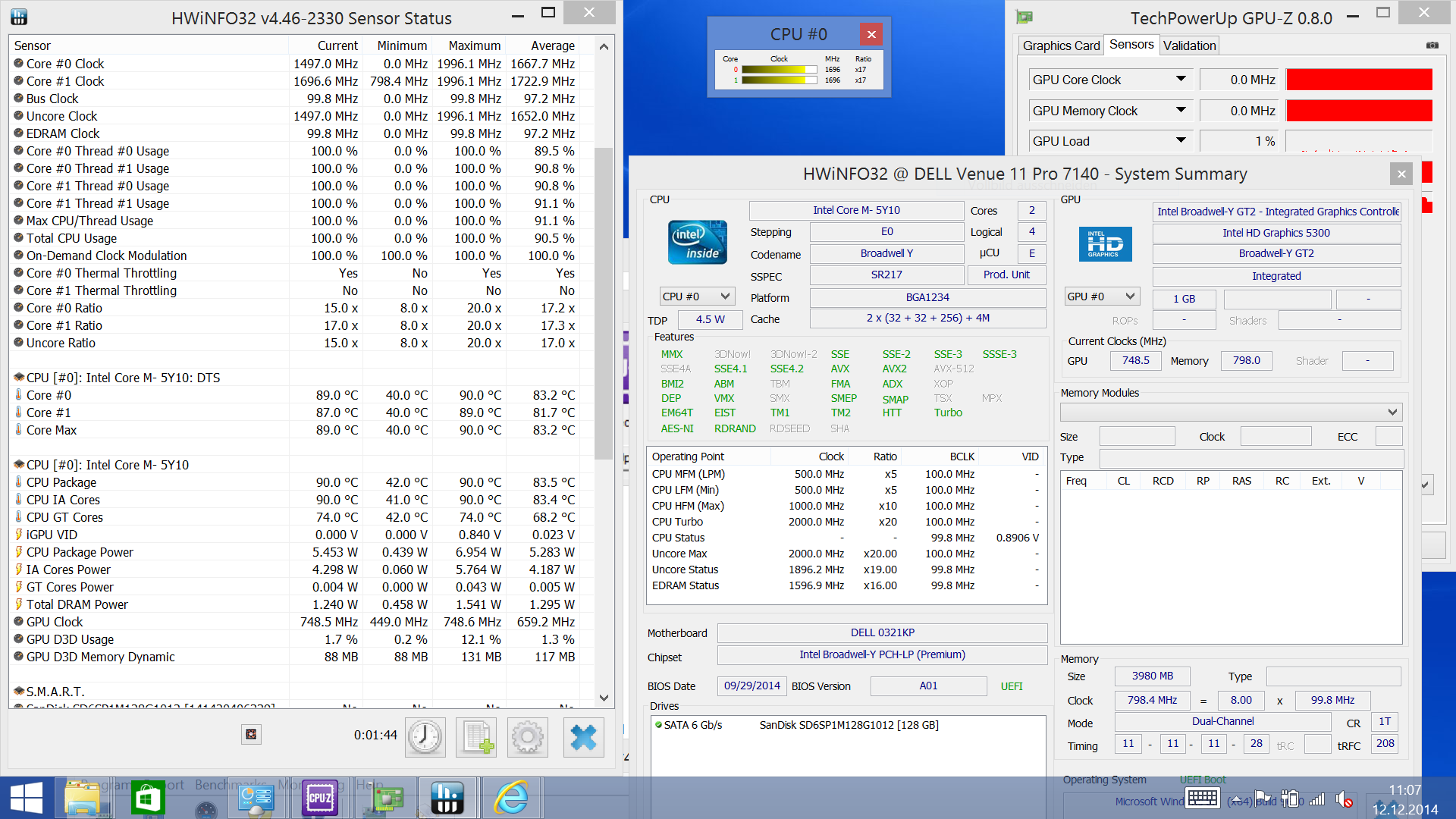
Task: Open the GPU Core Clock sensor dropdown
Action: [1181, 80]
